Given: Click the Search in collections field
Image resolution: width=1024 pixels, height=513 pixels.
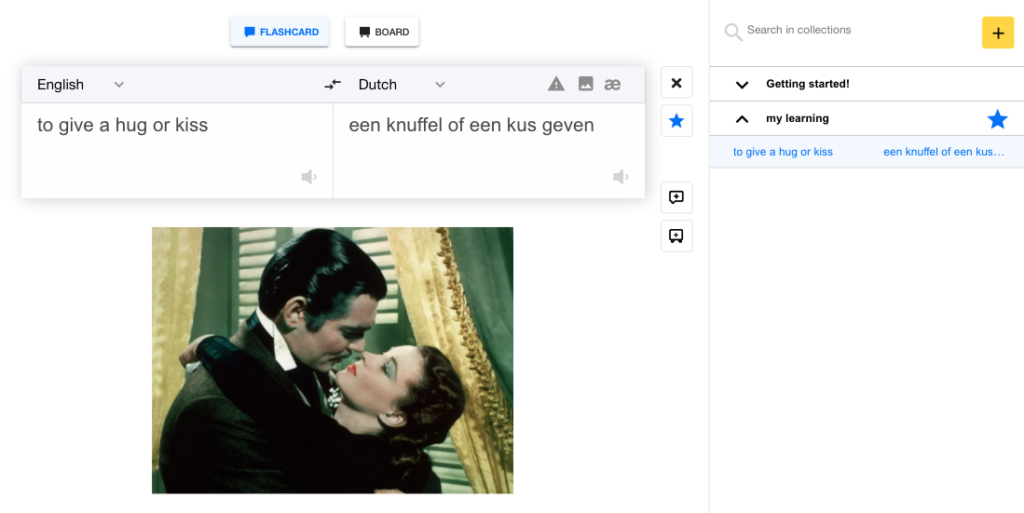Looking at the screenshot, I should pos(850,31).
